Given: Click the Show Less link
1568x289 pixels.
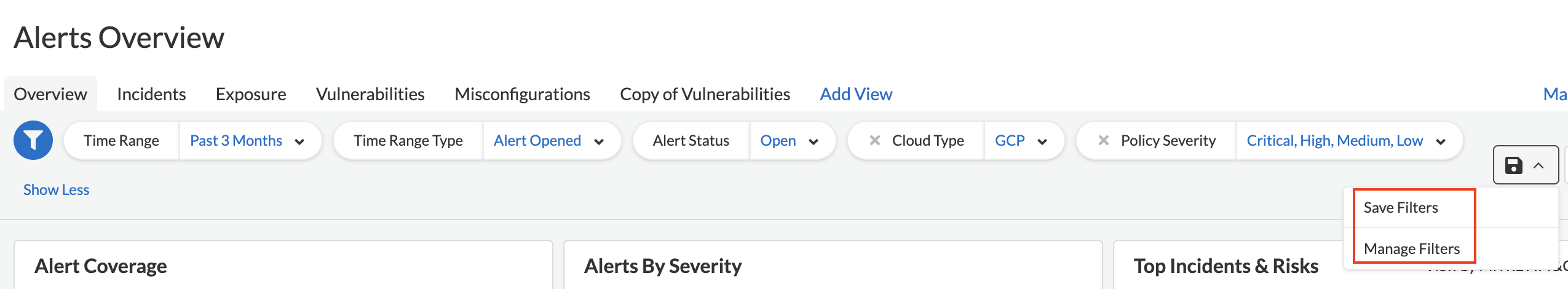Looking at the screenshot, I should (x=56, y=190).
